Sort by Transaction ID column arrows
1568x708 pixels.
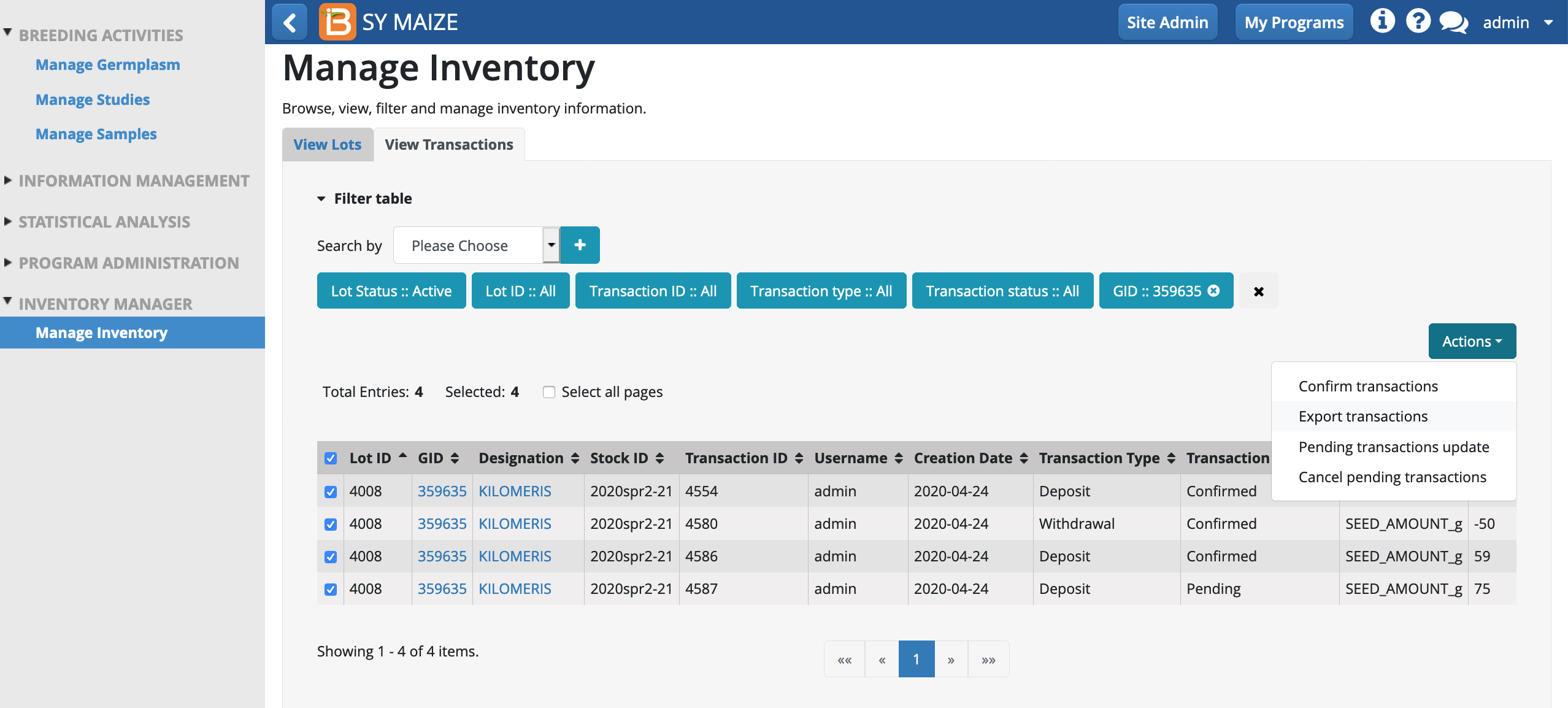click(x=799, y=458)
